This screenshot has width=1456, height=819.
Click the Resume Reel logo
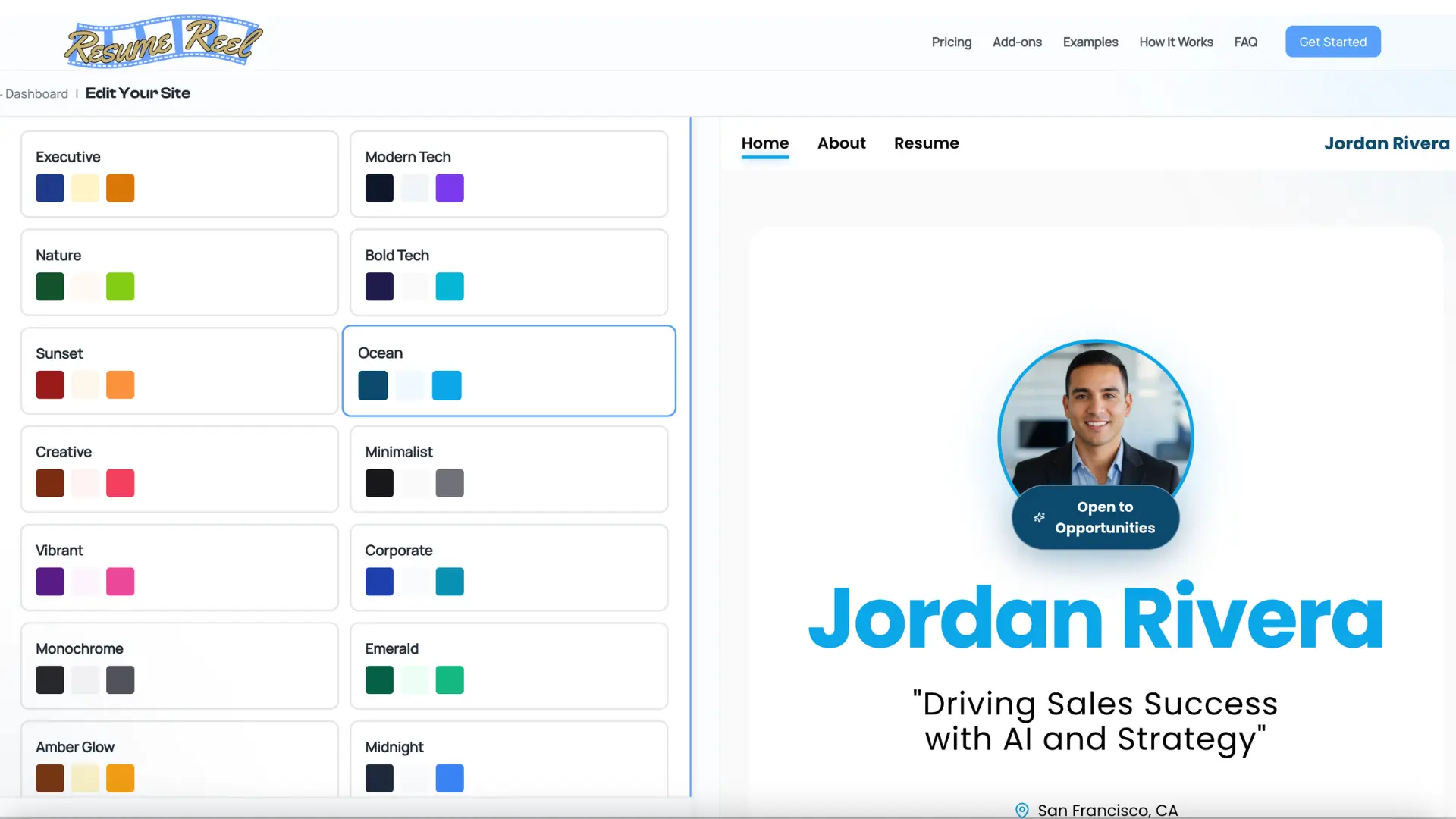click(163, 41)
